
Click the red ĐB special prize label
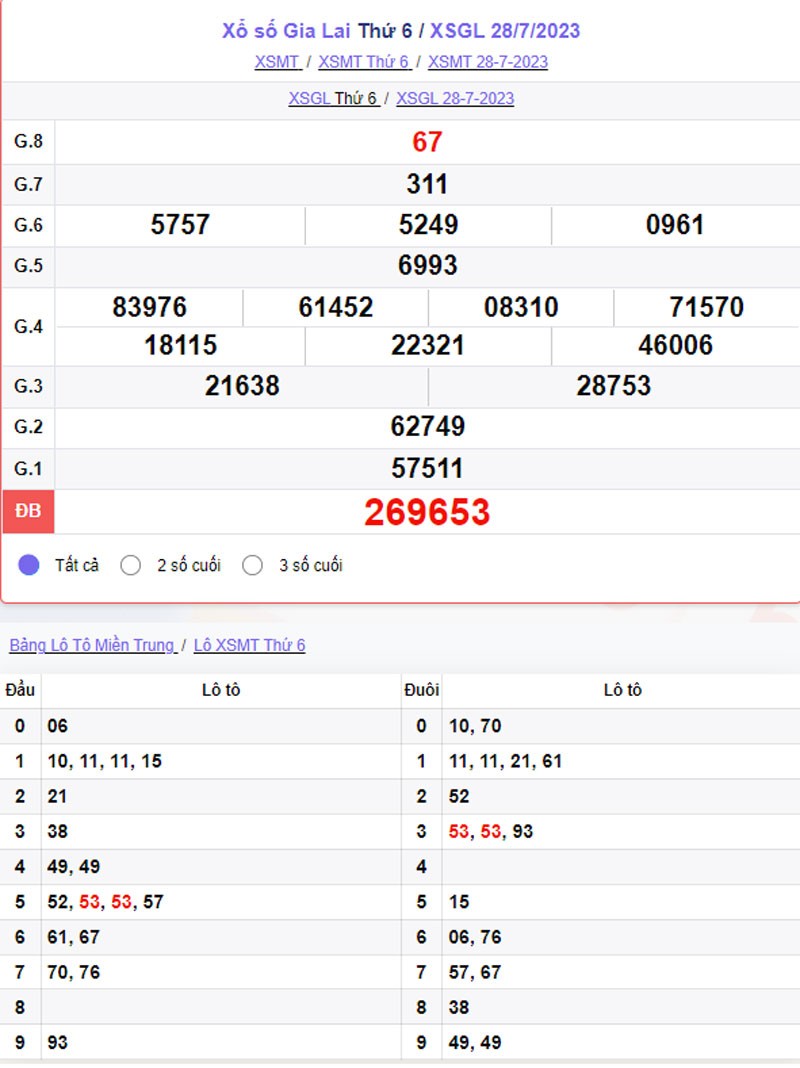(x=28, y=511)
